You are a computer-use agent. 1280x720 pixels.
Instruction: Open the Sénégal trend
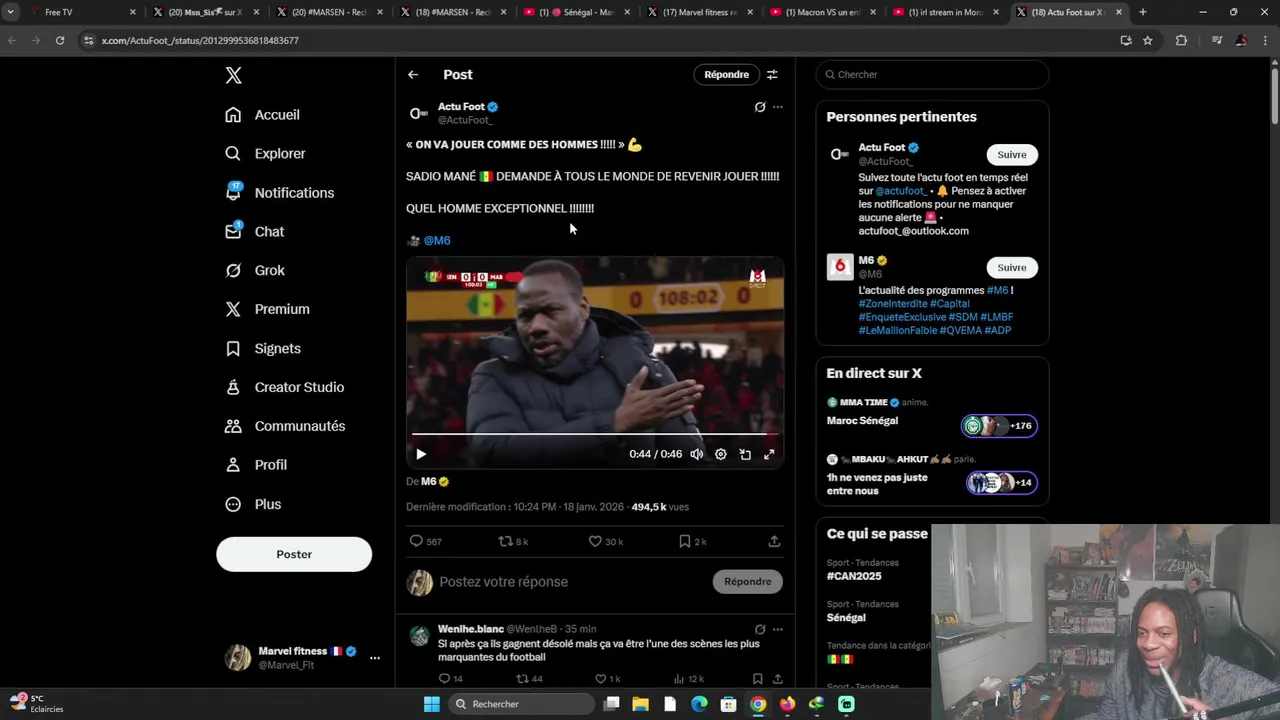coord(846,619)
